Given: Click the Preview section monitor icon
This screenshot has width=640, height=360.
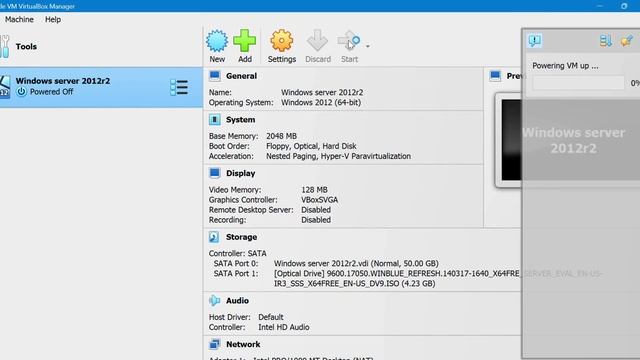Looking at the screenshot, I should (x=495, y=76).
